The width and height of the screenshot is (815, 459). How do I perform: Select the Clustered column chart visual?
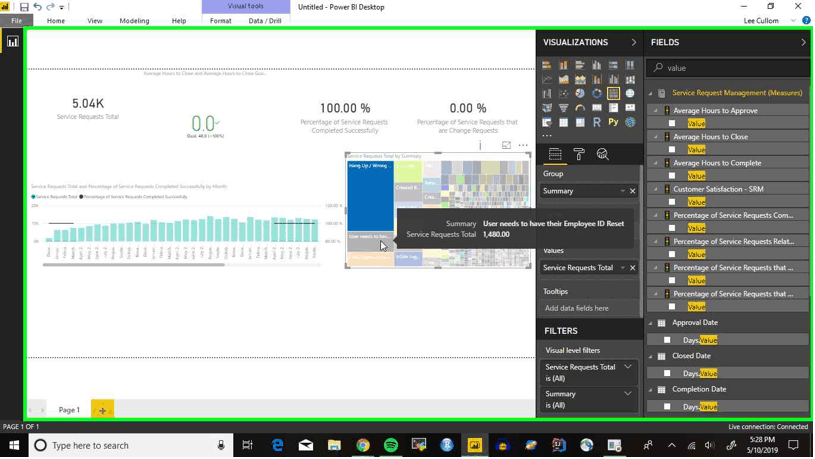click(597, 65)
